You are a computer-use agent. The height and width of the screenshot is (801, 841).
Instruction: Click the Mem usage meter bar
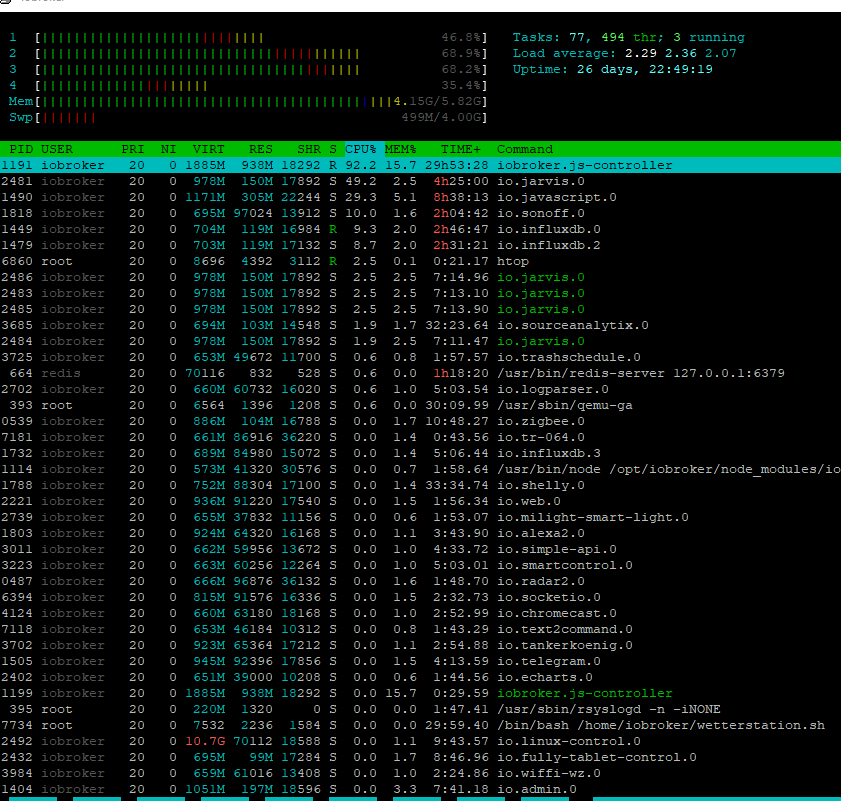tap(248, 101)
